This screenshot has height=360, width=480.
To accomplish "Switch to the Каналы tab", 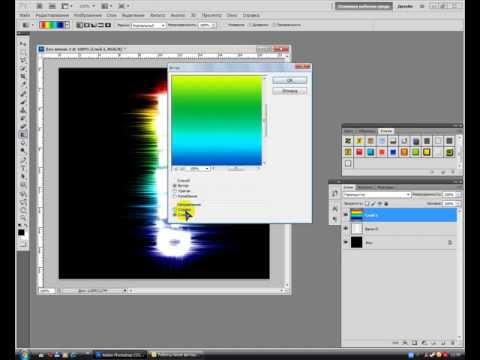I will click(x=365, y=187).
